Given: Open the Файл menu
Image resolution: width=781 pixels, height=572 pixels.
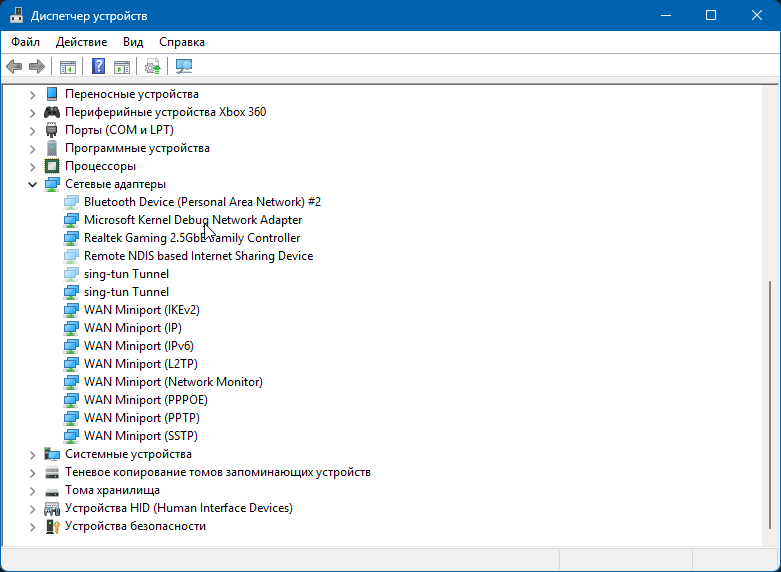Looking at the screenshot, I should pyautogui.click(x=25, y=42).
